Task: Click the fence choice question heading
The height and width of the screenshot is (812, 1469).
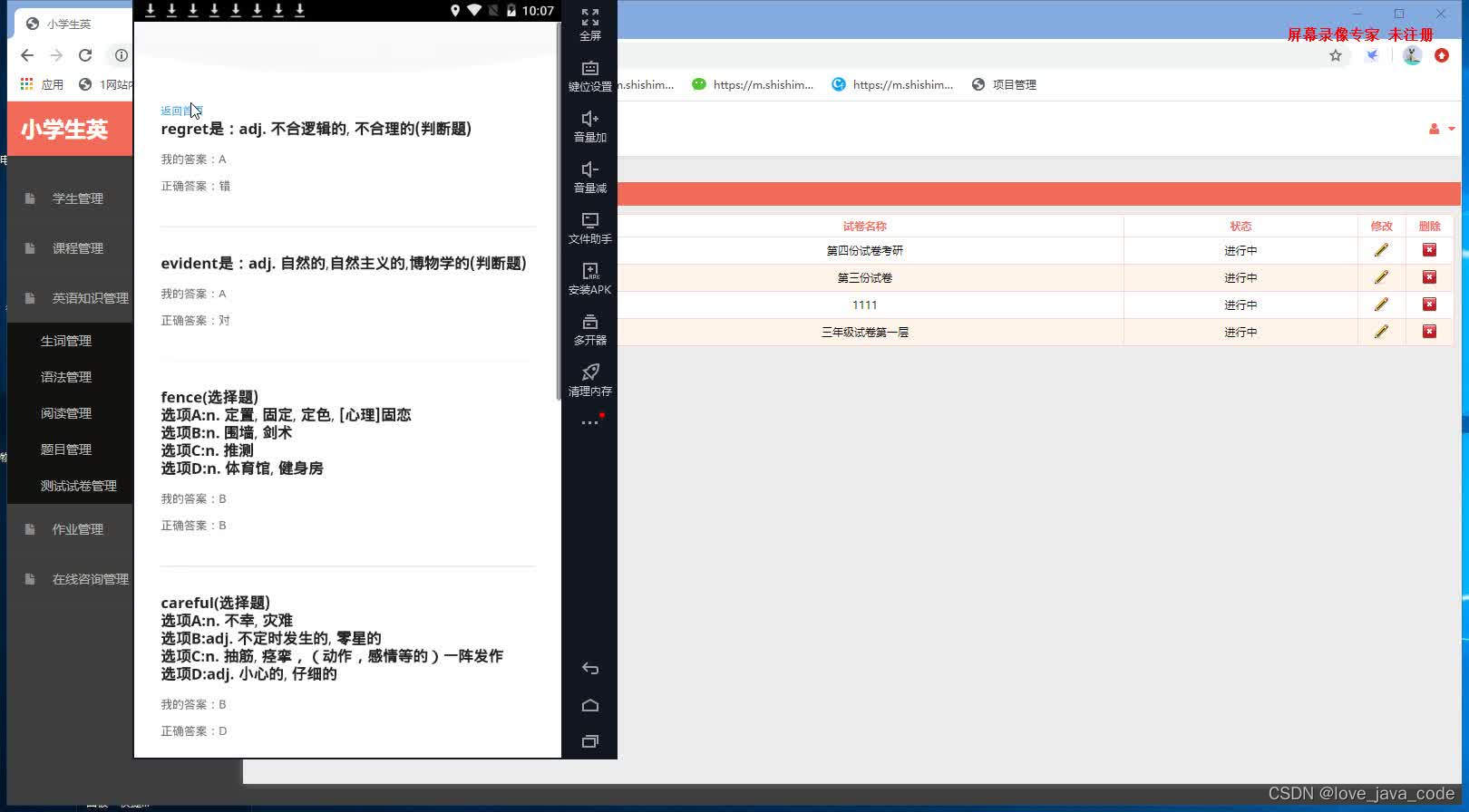Action: tap(209, 397)
